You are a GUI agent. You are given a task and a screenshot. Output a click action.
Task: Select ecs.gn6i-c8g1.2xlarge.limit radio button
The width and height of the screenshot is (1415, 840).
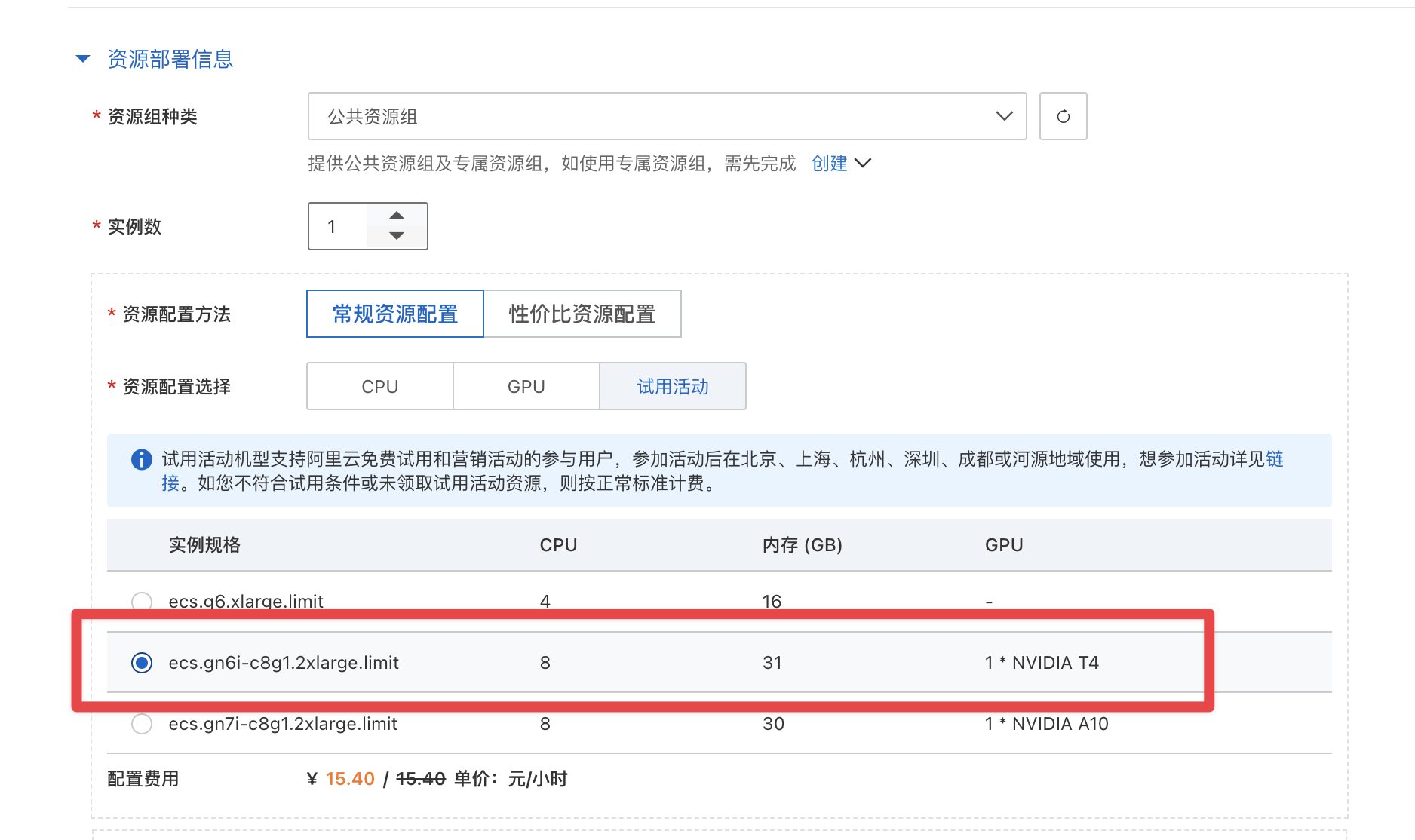point(142,663)
